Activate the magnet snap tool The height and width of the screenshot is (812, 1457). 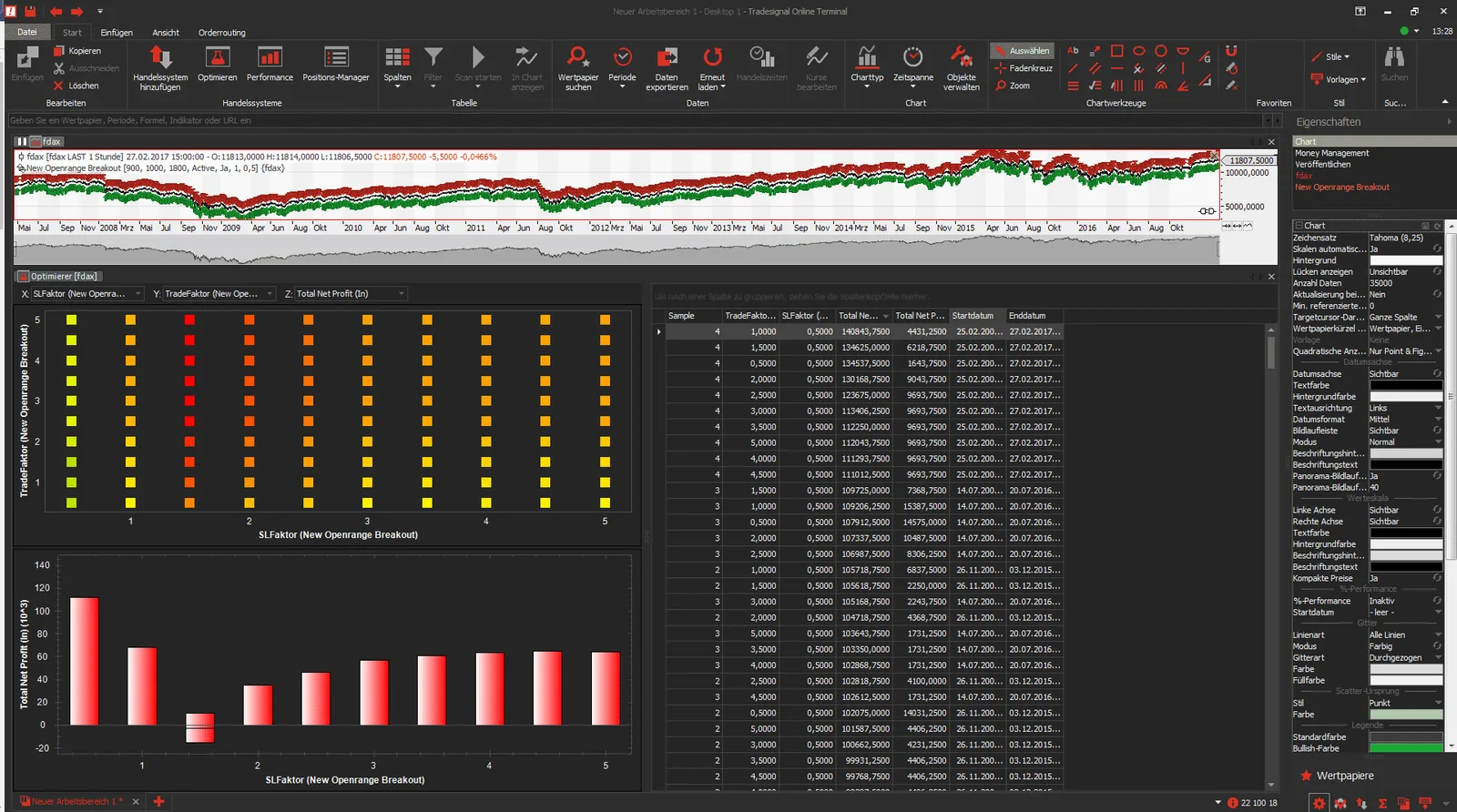tap(1231, 51)
